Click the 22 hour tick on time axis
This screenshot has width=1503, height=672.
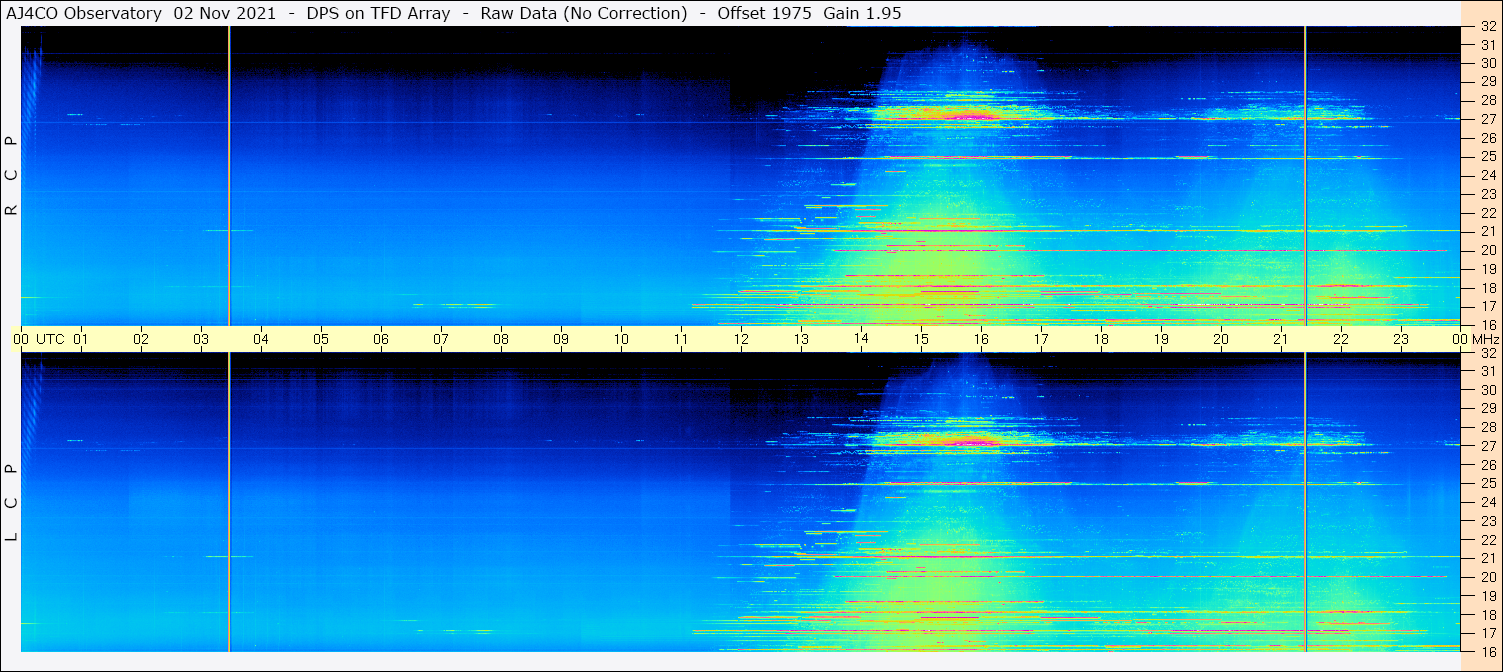click(x=1341, y=339)
